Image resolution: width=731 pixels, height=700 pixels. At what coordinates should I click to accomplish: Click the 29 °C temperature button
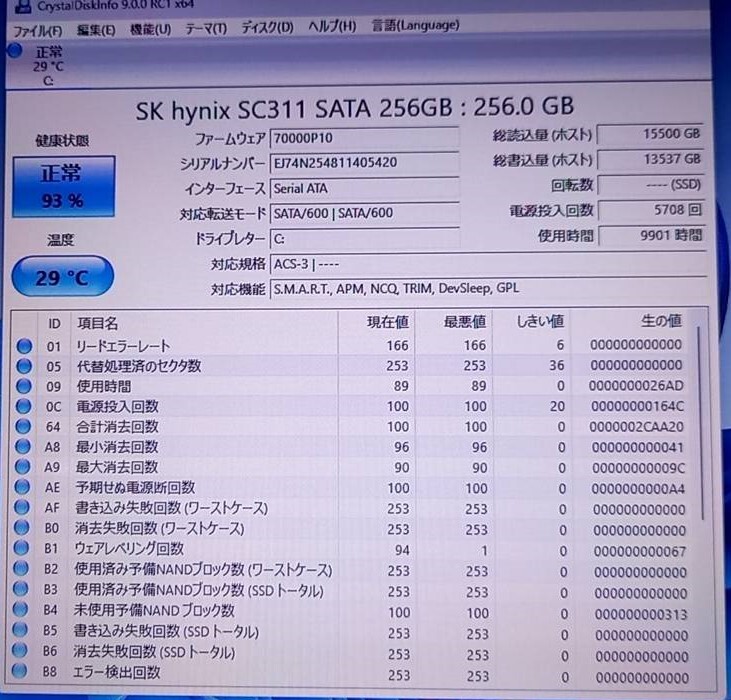pyautogui.click(x=62, y=277)
